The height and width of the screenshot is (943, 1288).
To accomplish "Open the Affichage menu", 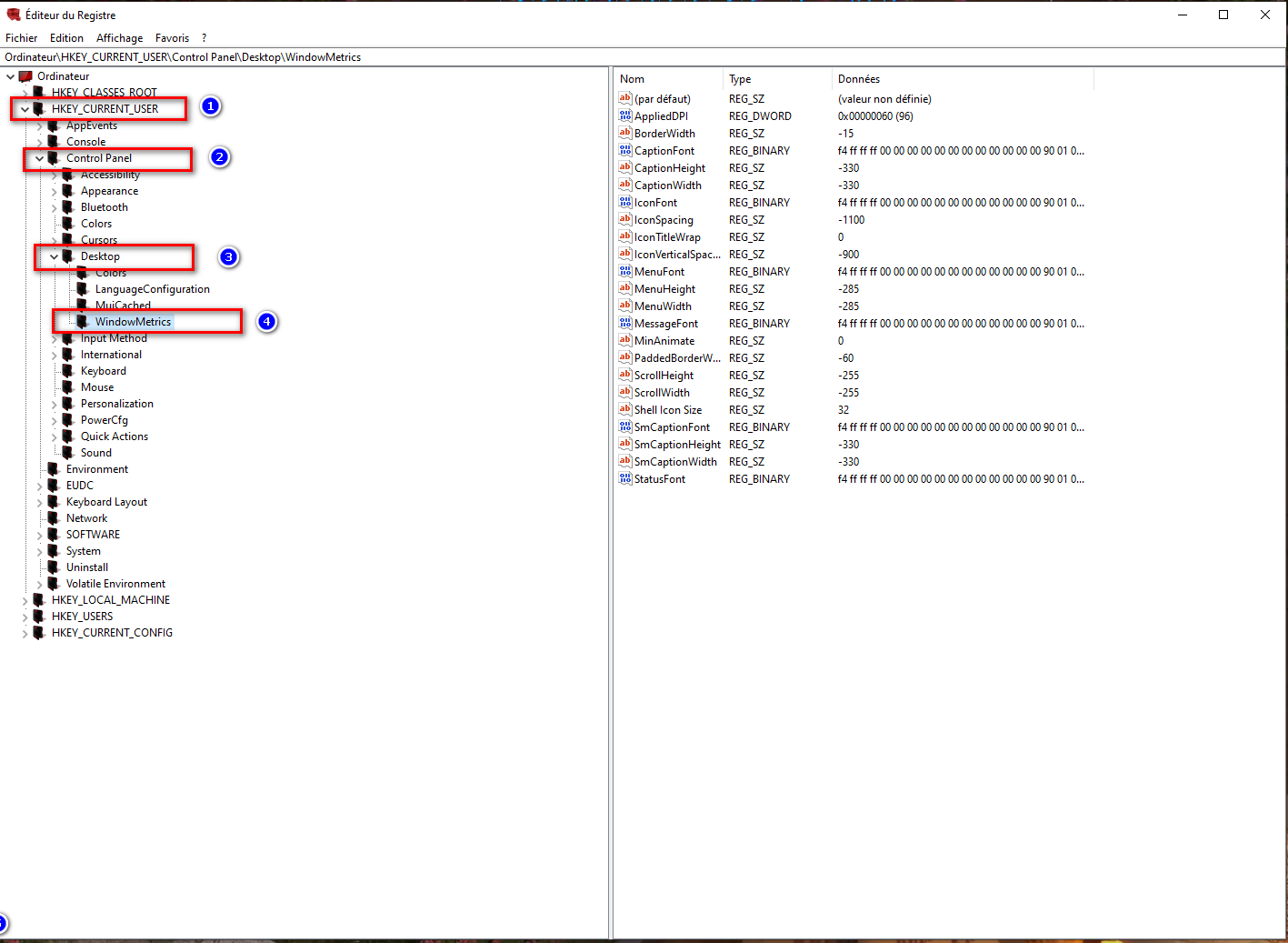I will pos(119,38).
